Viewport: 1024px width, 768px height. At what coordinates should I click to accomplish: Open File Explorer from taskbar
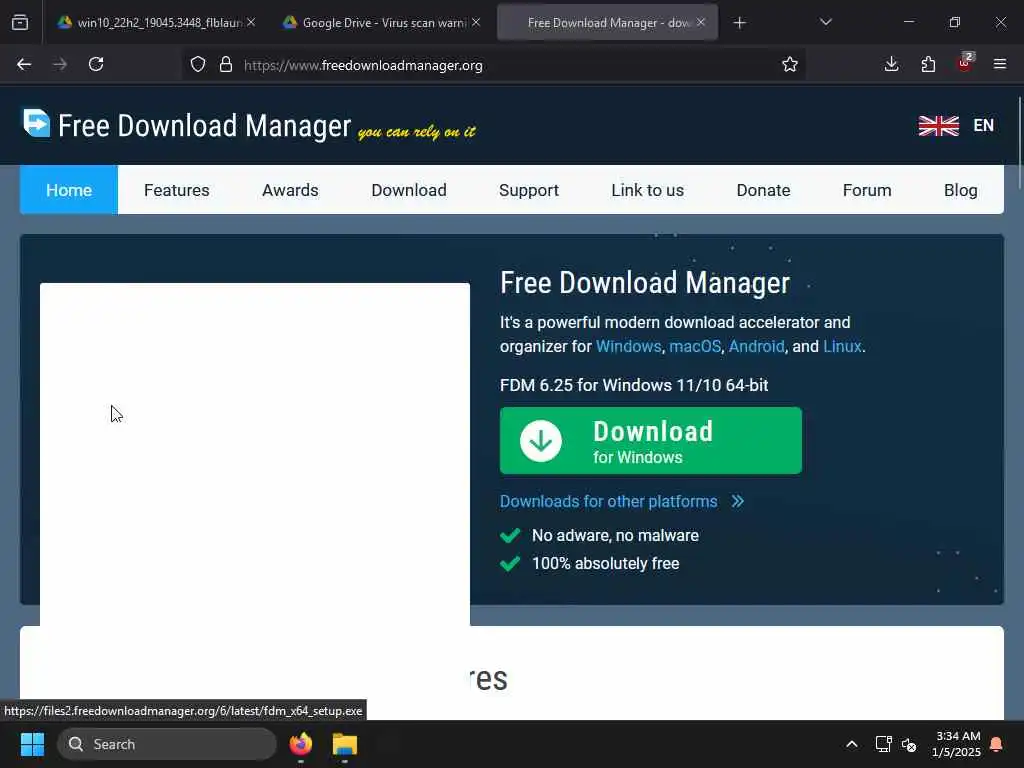coord(345,744)
